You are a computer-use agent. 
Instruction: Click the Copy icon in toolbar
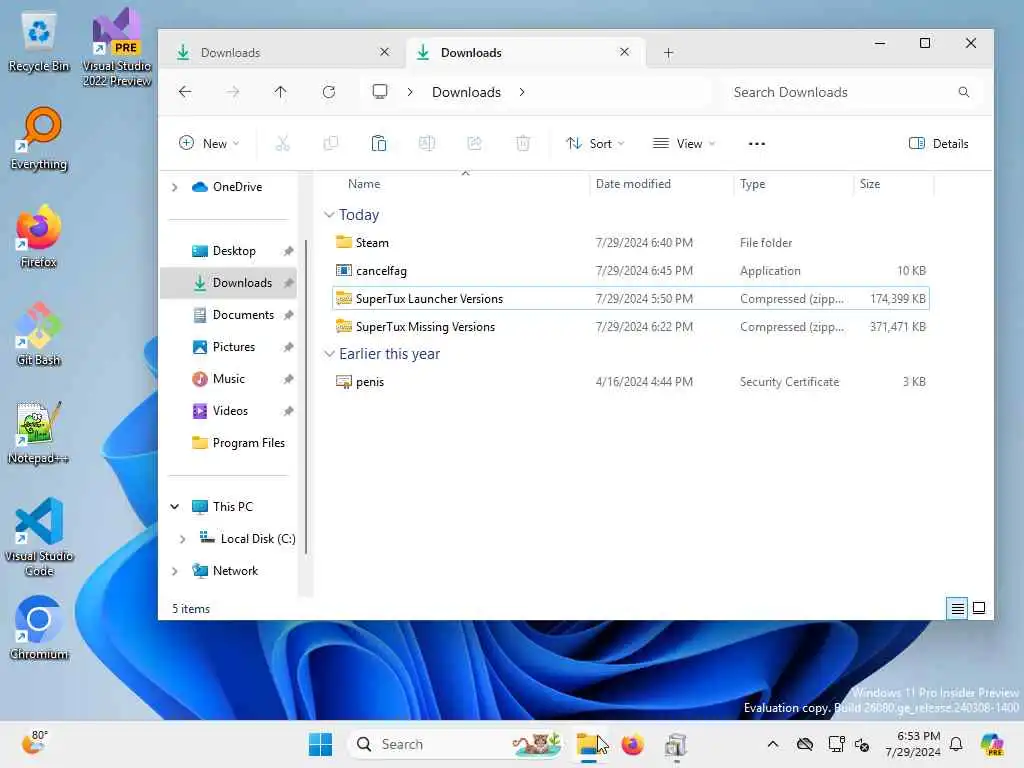(x=330, y=144)
